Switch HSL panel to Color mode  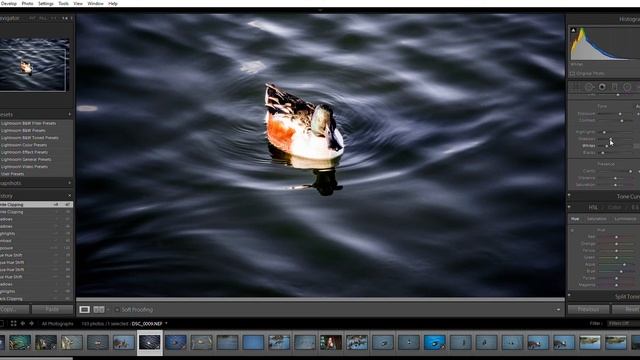point(614,207)
